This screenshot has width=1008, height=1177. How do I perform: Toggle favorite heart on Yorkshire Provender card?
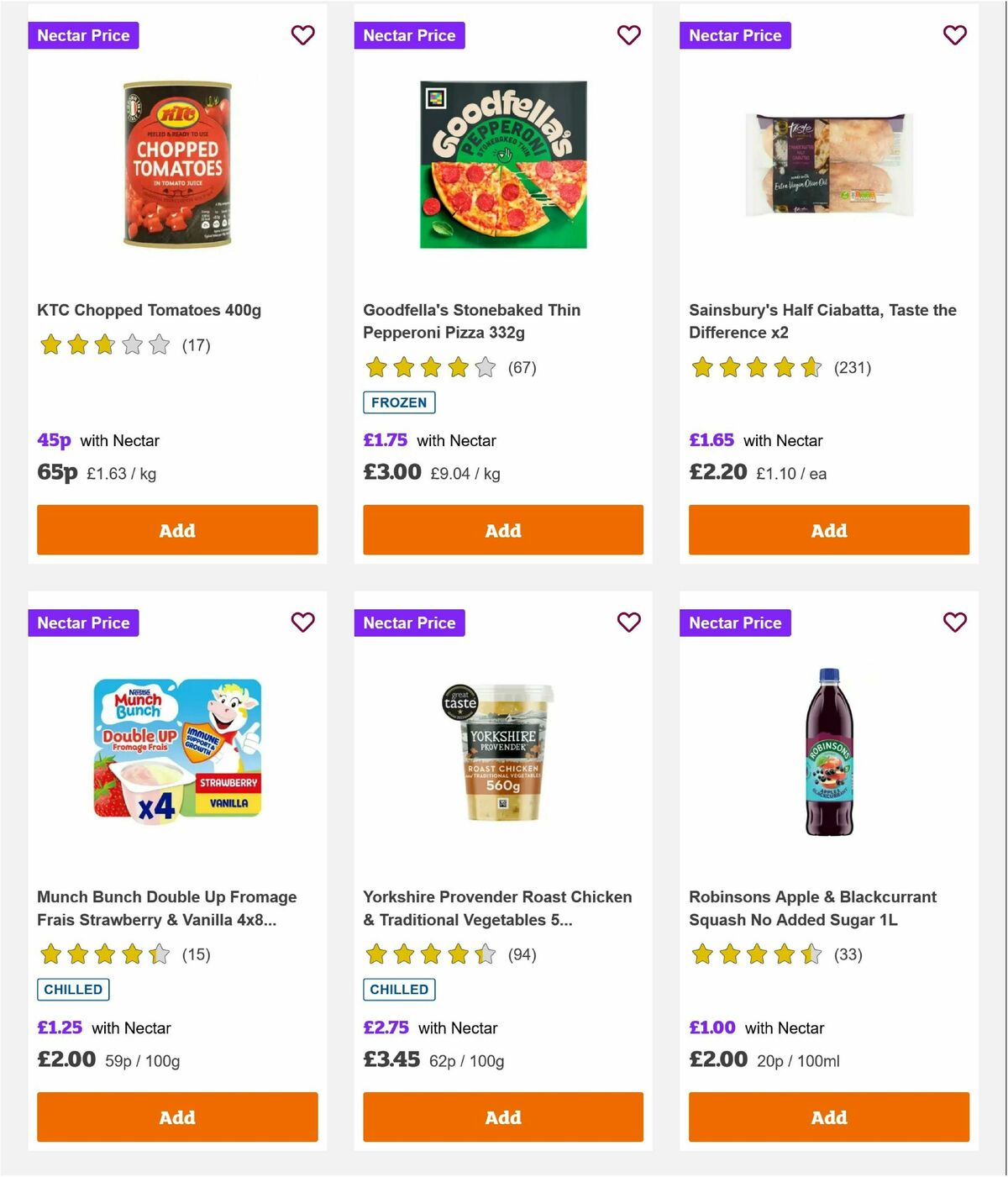pyautogui.click(x=628, y=623)
